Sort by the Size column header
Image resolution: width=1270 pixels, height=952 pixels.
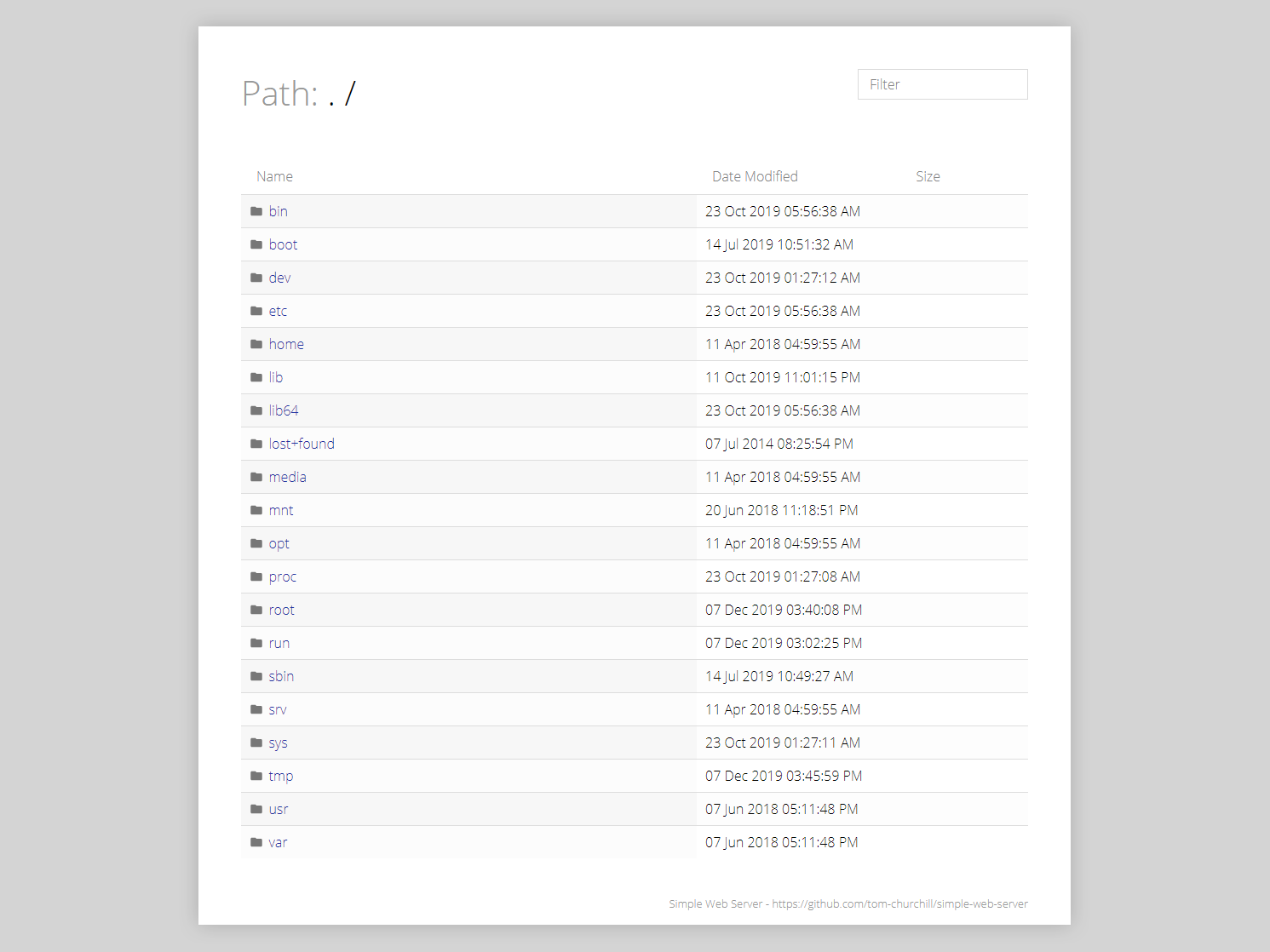pyautogui.click(x=928, y=176)
